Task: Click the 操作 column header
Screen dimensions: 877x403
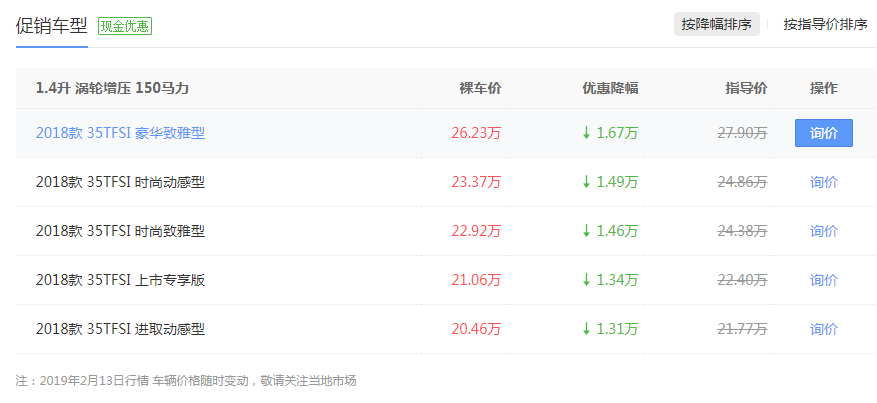Action: tap(824, 88)
